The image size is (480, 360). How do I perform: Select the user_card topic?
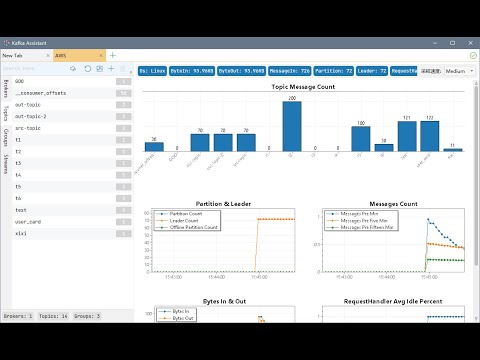pyautogui.click(x=73, y=222)
